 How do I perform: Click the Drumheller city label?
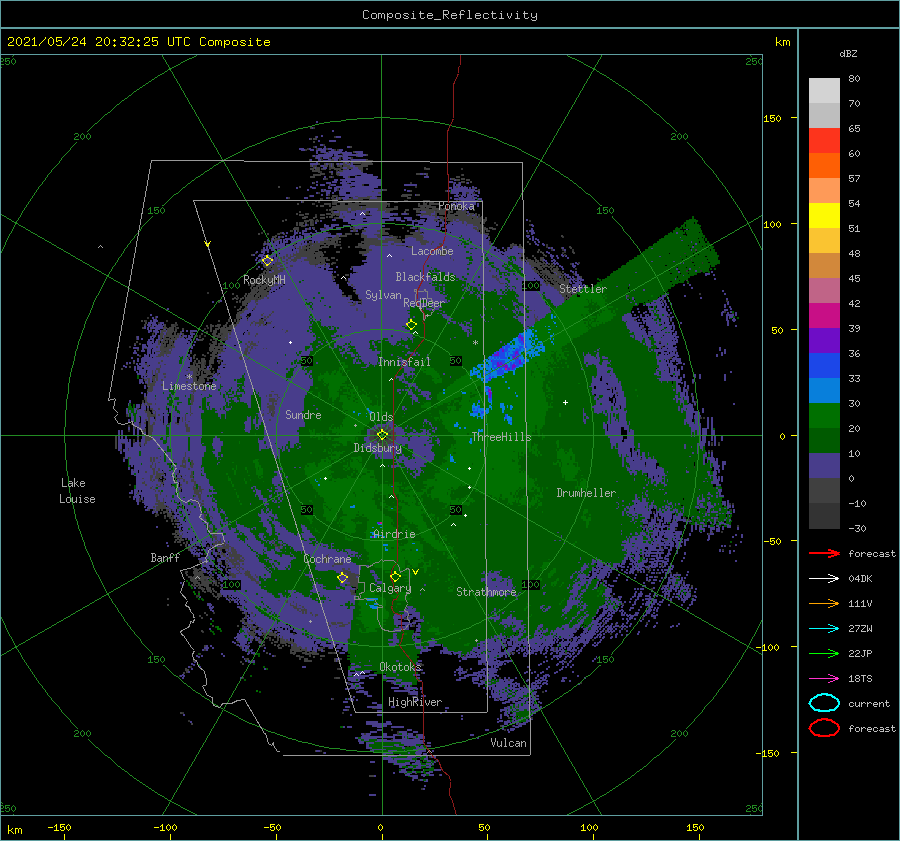coord(586,493)
